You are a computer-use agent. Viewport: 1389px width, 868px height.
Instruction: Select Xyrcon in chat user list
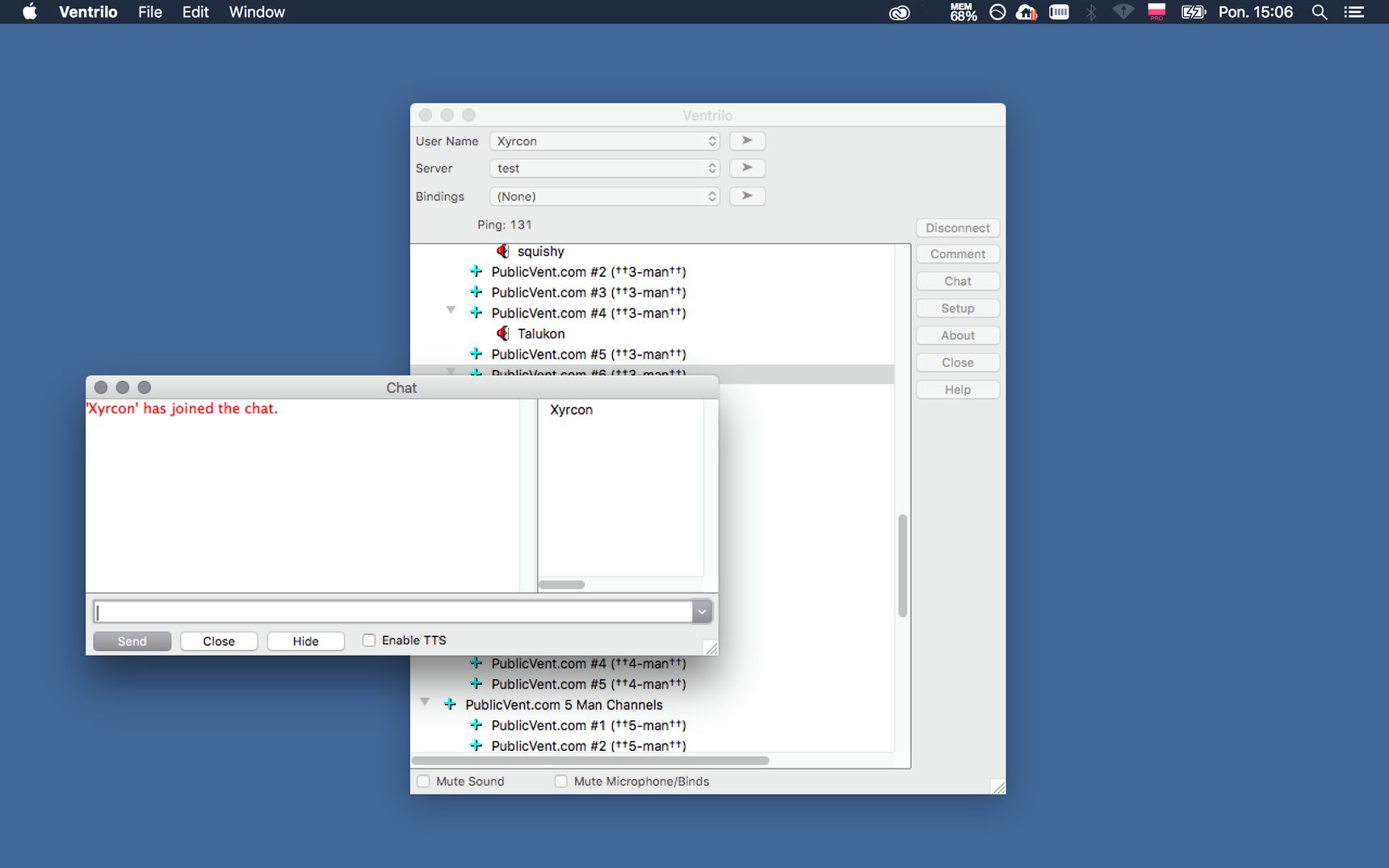pos(571,409)
